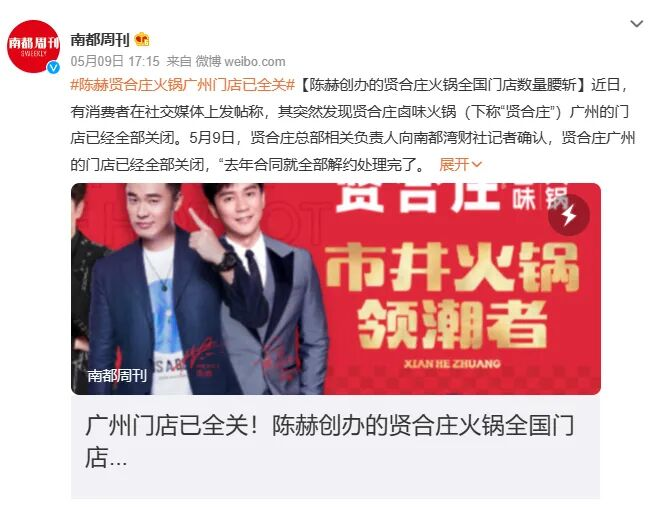Viewport: 656px width, 507px height.
Task: Open hashtag #陈赫贤合庄火锅广州门店已全关#
Action: (183, 85)
